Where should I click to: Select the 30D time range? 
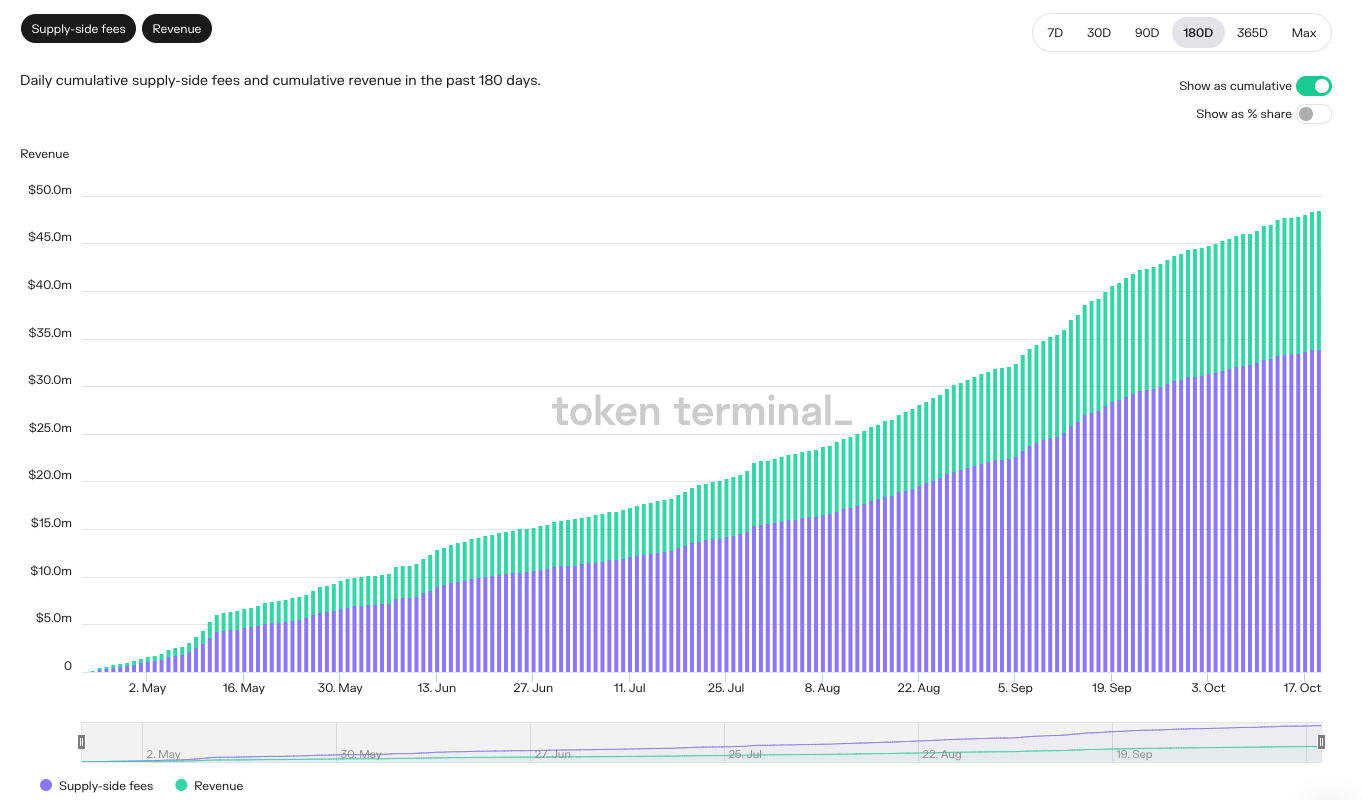(1099, 33)
